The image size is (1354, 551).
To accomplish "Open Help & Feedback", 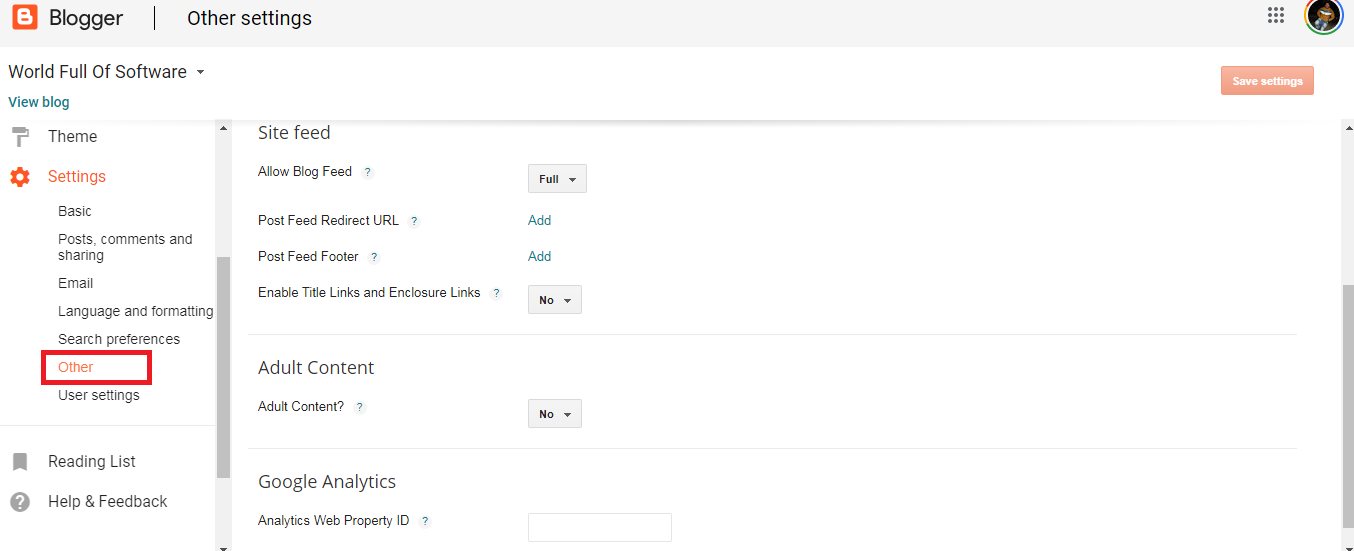I will [x=108, y=502].
